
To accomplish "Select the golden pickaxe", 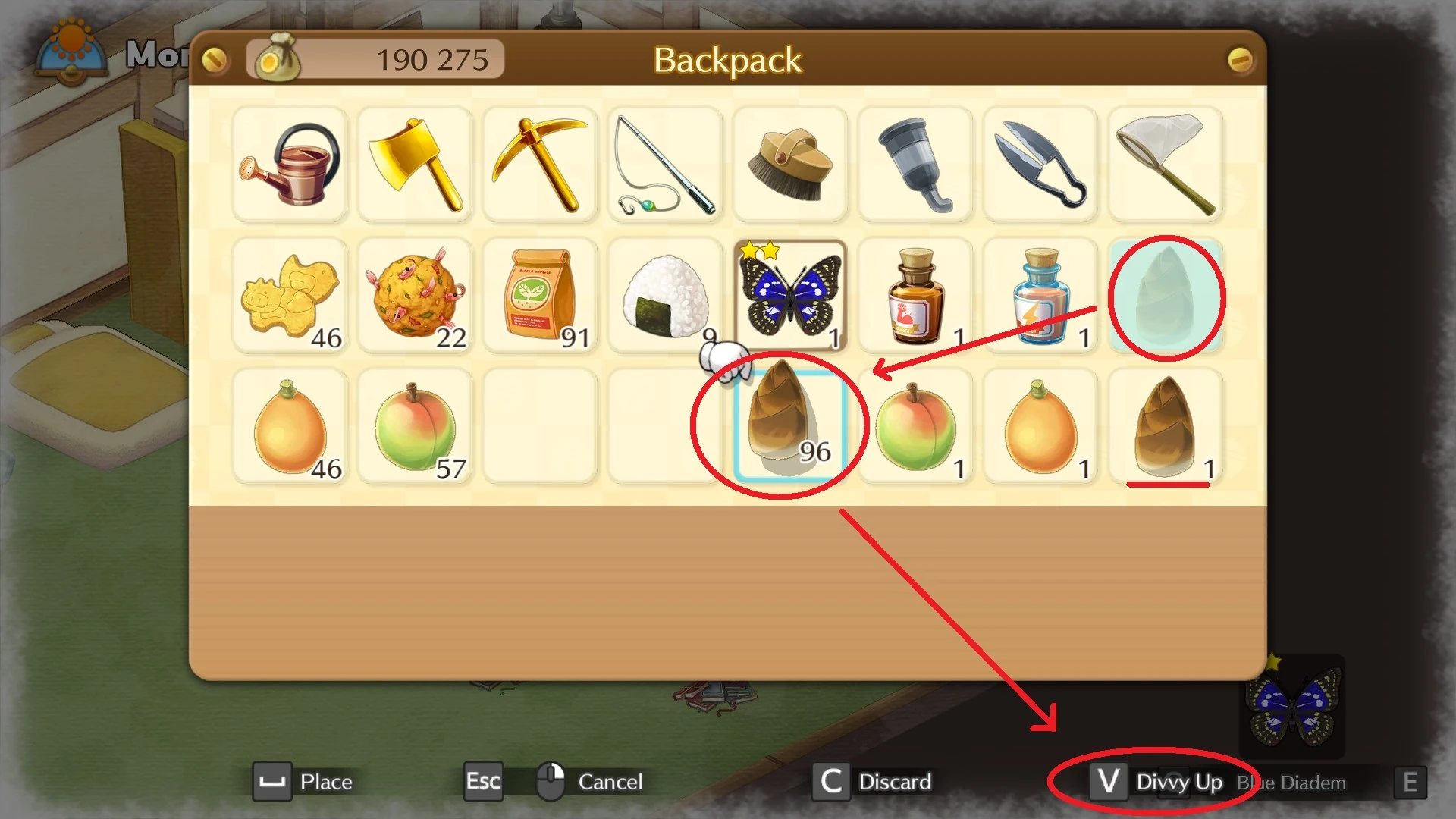I will point(540,165).
